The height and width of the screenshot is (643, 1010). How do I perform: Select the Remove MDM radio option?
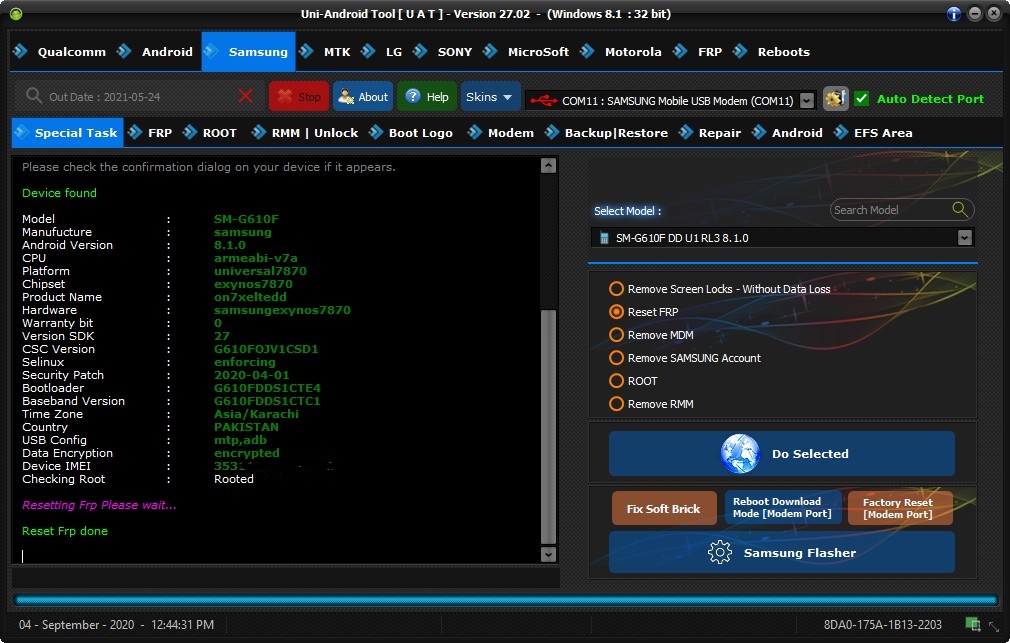[x=617, y=335]
